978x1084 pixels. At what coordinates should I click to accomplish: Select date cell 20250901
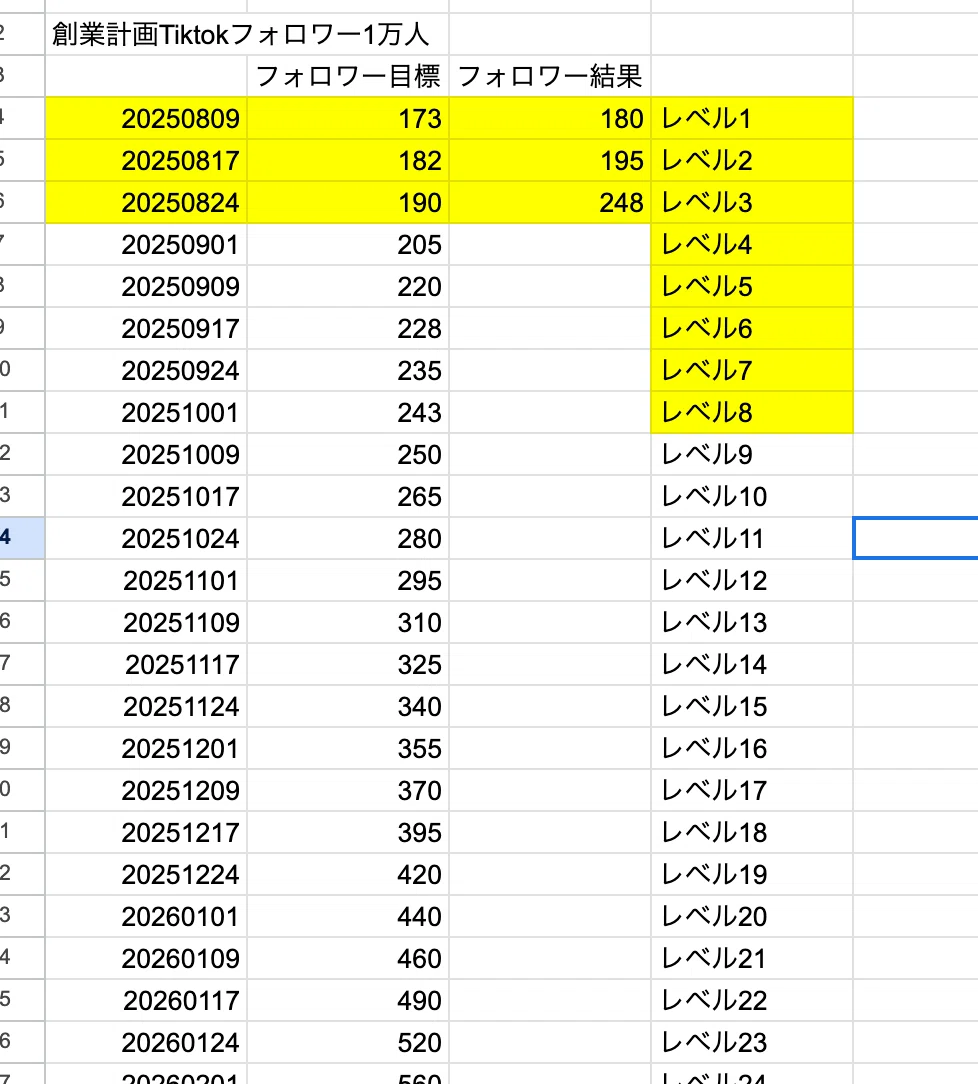147,245
